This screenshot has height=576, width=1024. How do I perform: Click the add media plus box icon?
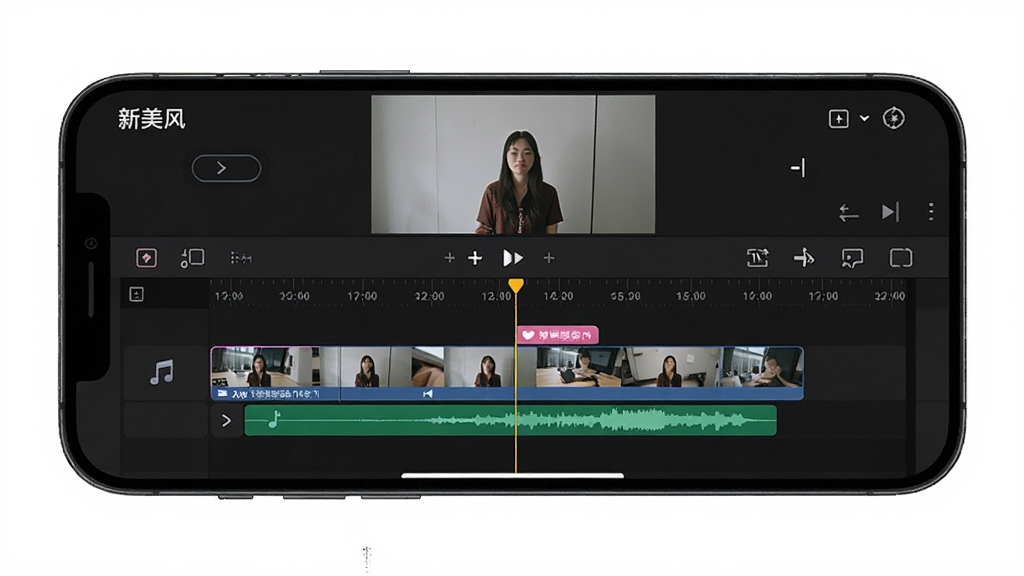pyautogui.click(x=839, y=119)
